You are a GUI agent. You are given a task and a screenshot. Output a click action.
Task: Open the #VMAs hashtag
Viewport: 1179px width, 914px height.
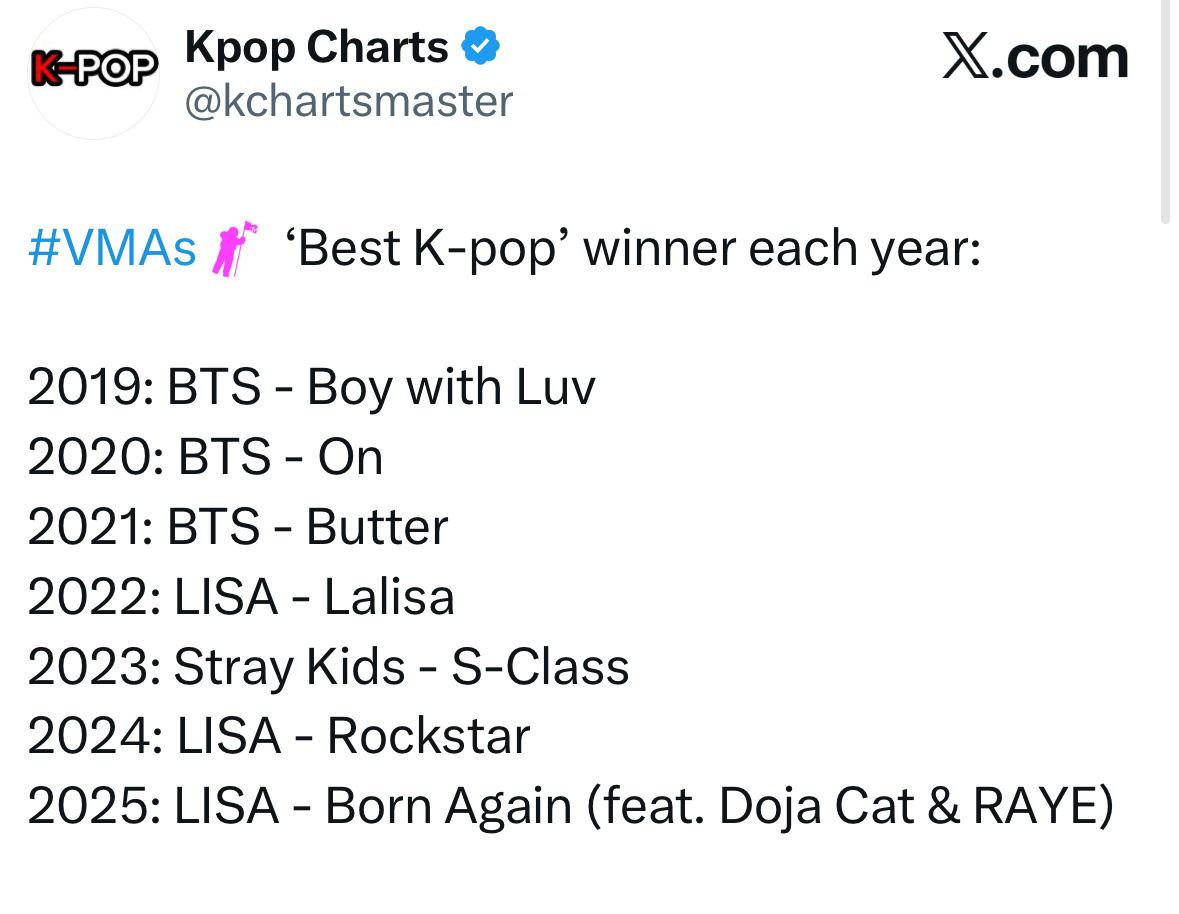click(x=112, y=248)
